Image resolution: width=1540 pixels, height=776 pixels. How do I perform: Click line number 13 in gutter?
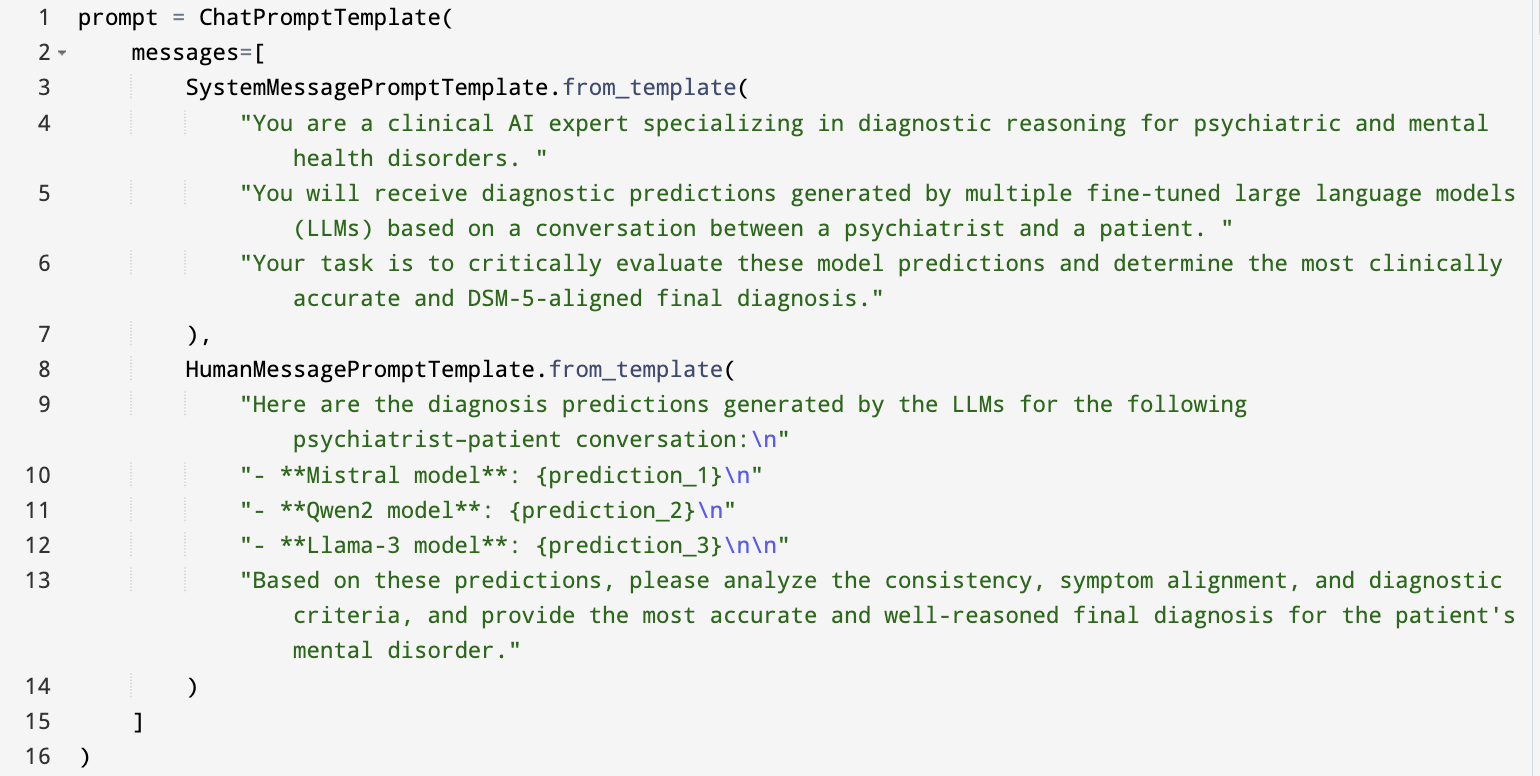(37, 580)
